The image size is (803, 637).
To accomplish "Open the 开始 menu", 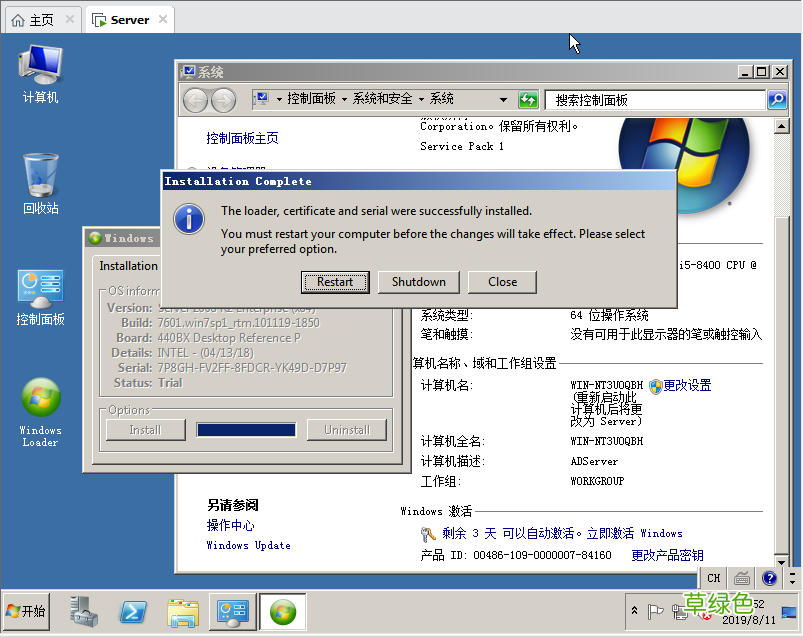I will [x=24, y=612].
